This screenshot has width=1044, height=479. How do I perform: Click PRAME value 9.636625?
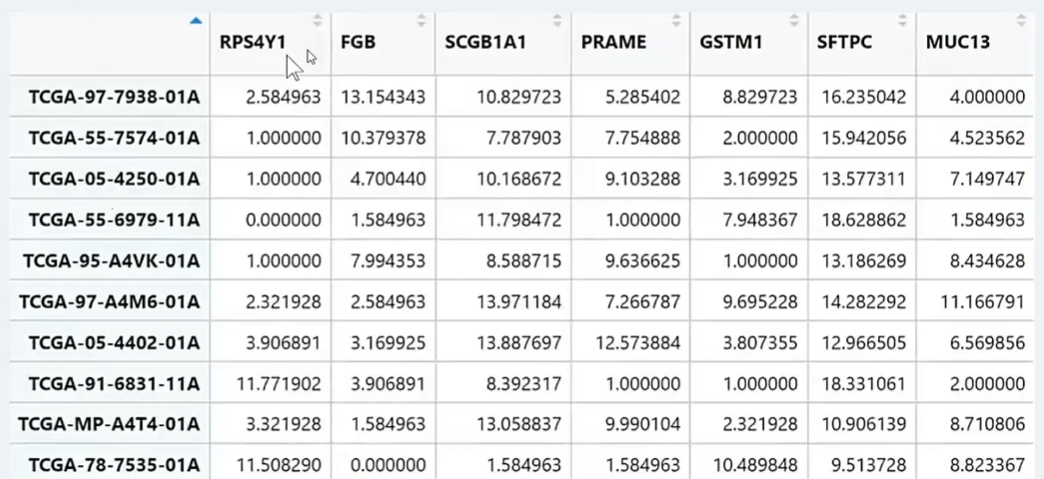click(643, 260)
